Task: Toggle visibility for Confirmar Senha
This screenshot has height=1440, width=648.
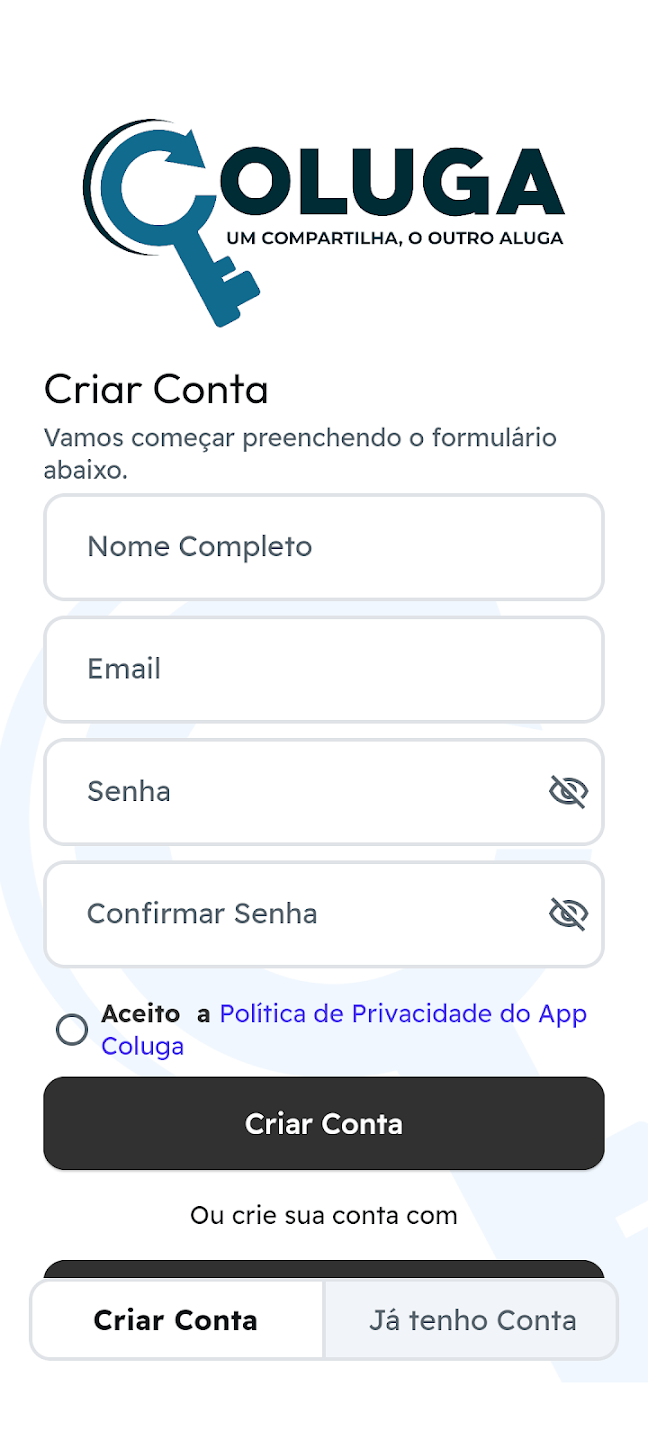Action: tap(568, 914)
